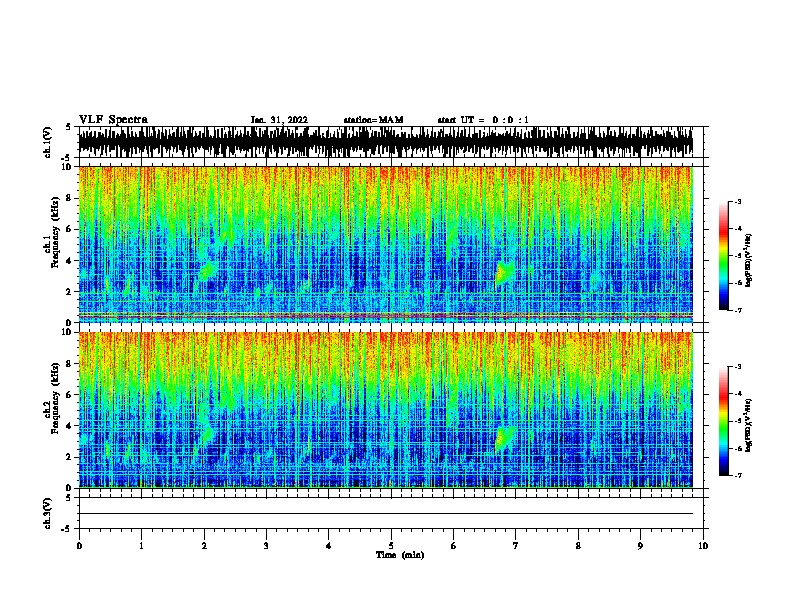Click the ch.2 spectrogram emission burst near minute 7
The width and height of the screenshot is (792, 612).
pyautogui.click(x=505, y=437)
